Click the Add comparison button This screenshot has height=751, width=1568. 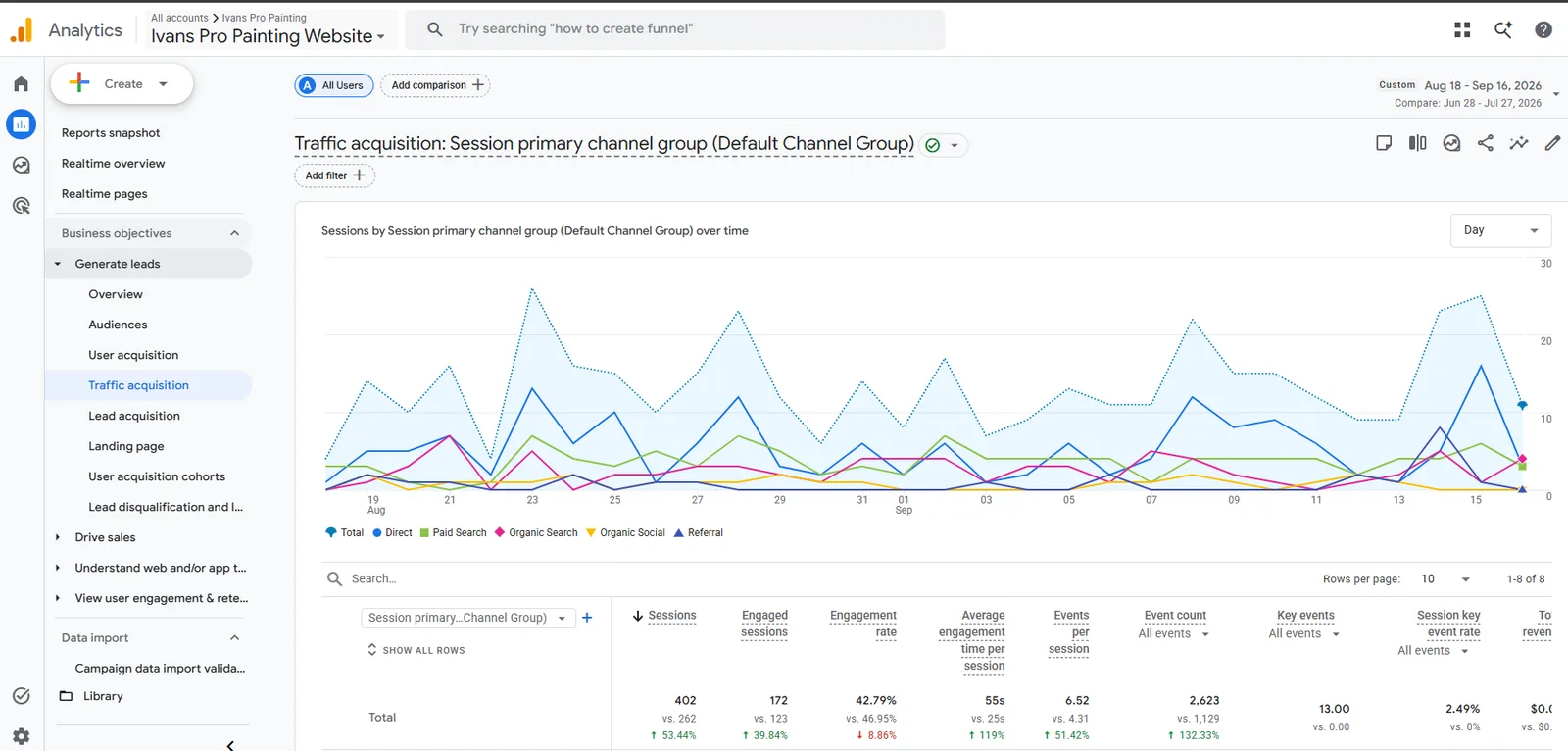coord(435,85)
